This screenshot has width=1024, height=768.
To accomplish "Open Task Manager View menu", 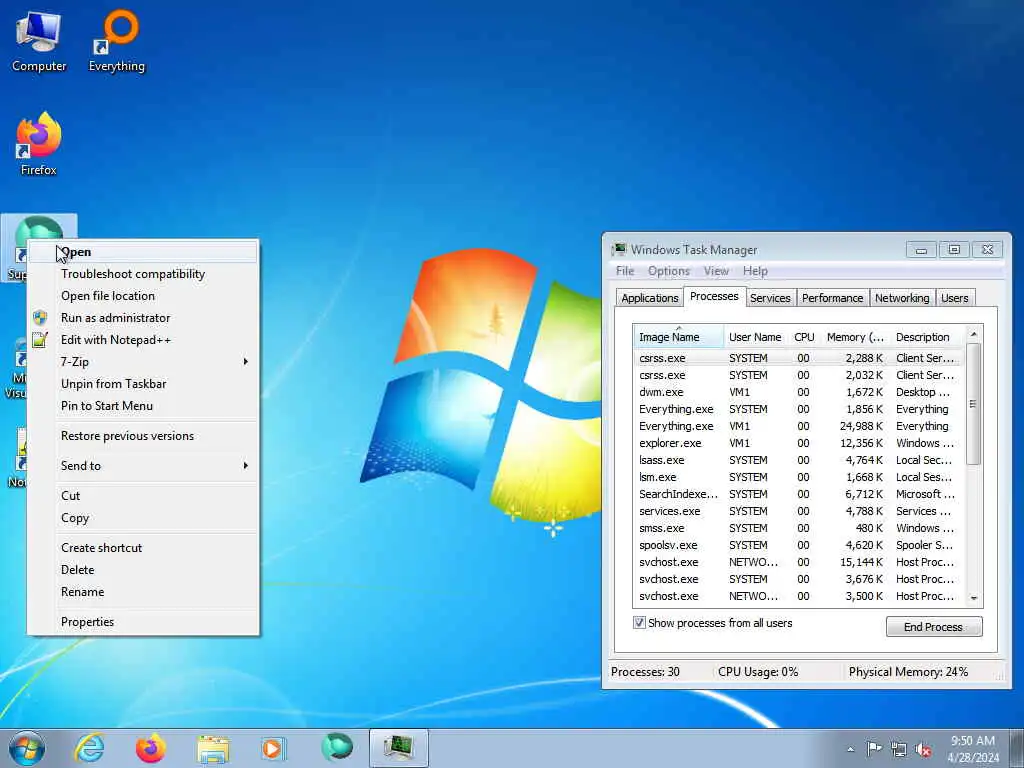I will click(x=716, y=271).
